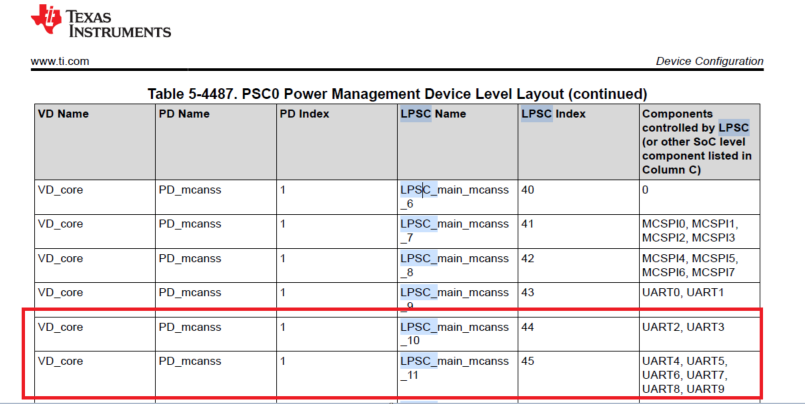Click the Texas Instruments logo

[100, 22]
